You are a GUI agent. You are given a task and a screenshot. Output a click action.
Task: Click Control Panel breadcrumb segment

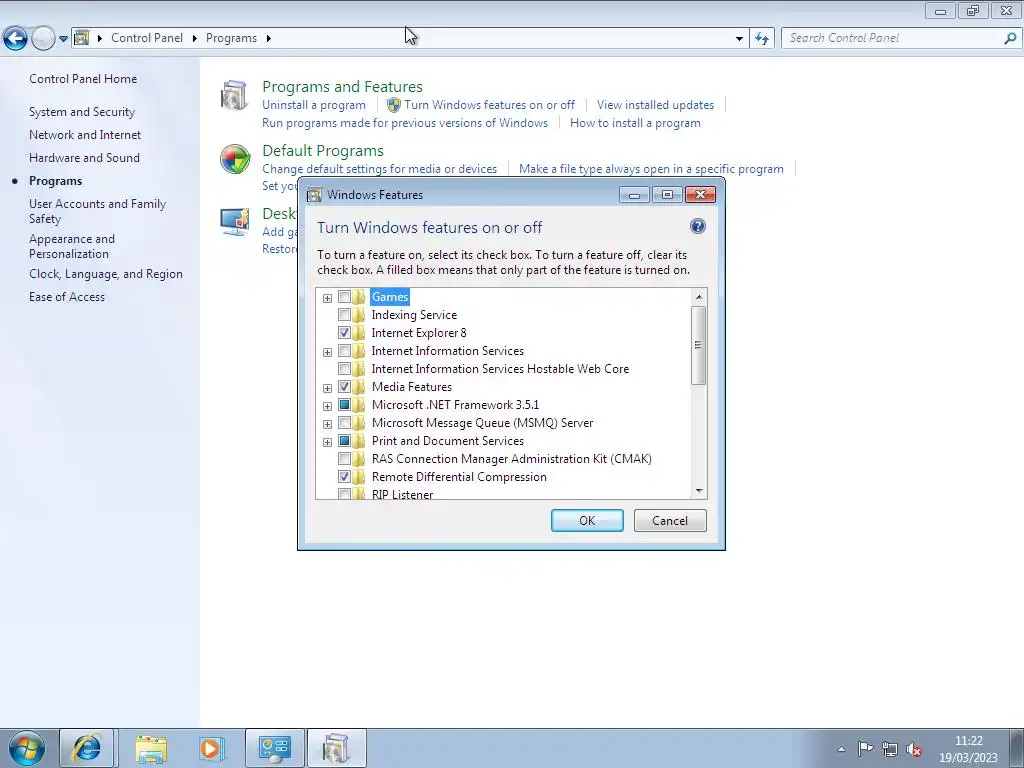point(147,38)
